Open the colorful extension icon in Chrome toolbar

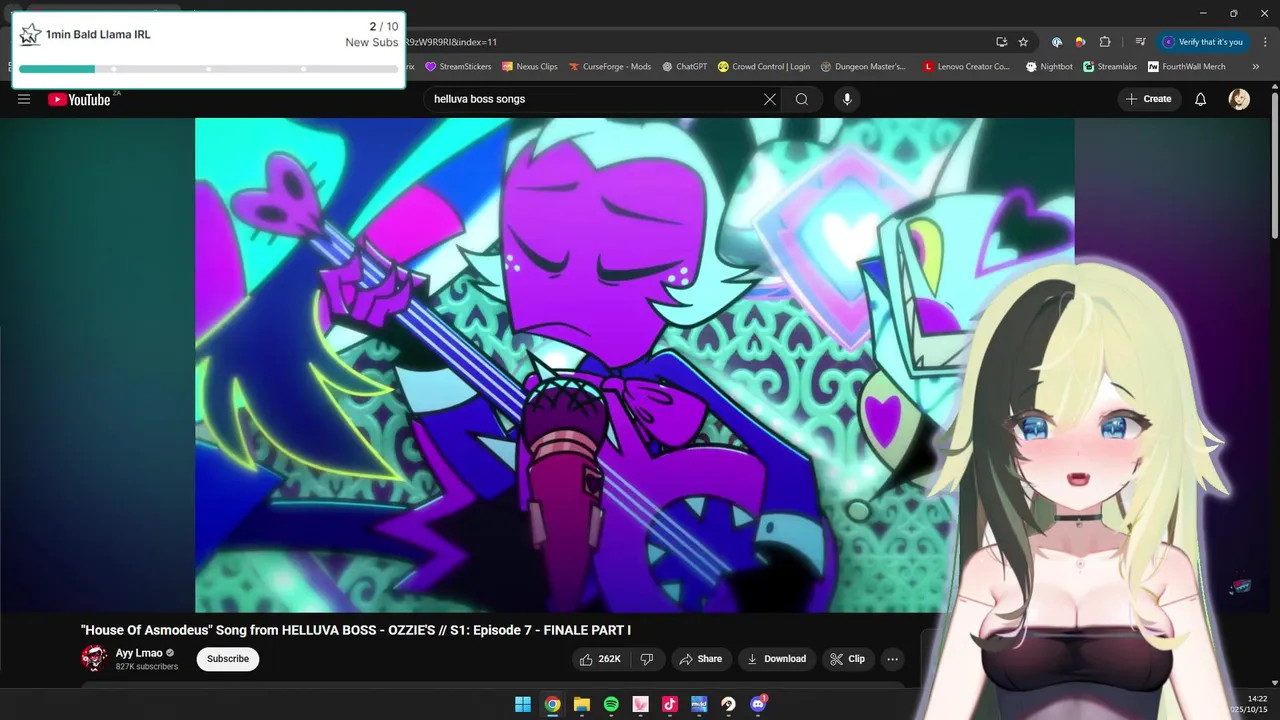click(x=1081, y=42)
